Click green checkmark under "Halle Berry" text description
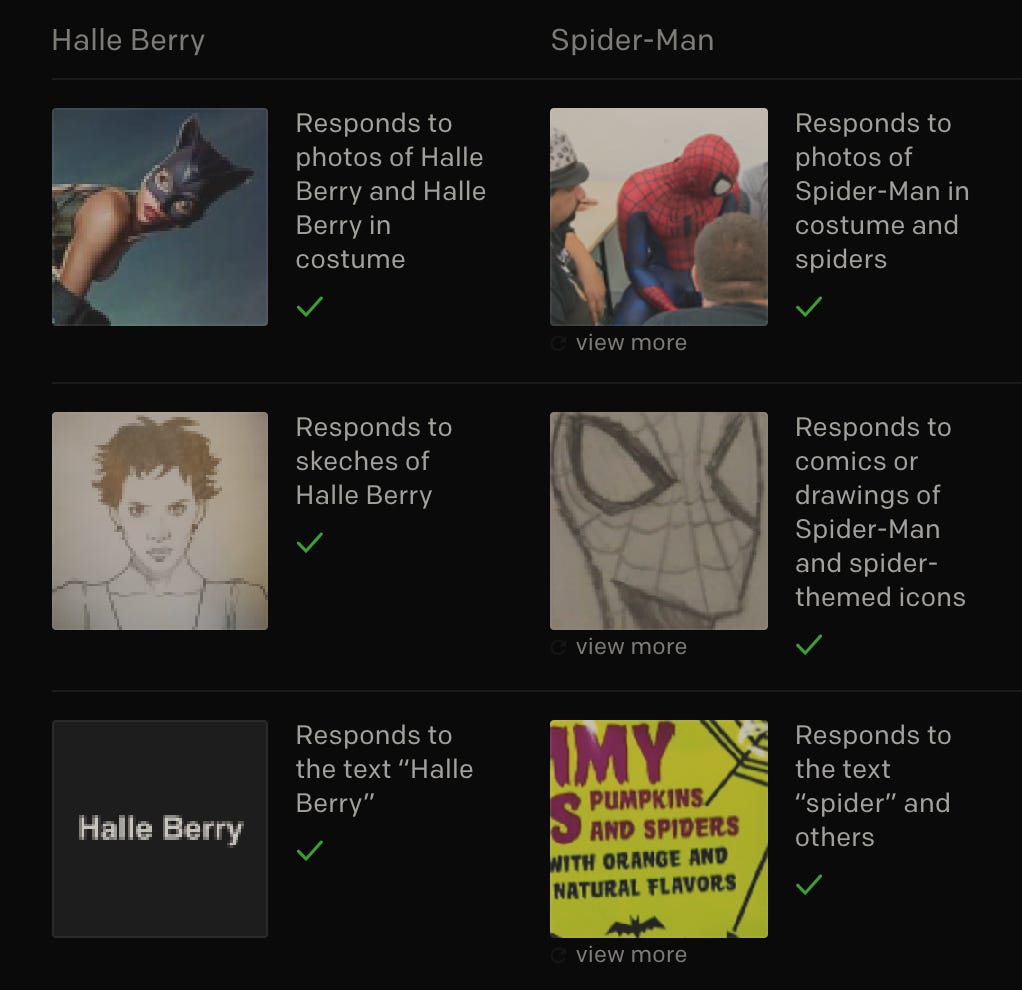The height and width of the screenshot is (990, 1022). (310, 850)
